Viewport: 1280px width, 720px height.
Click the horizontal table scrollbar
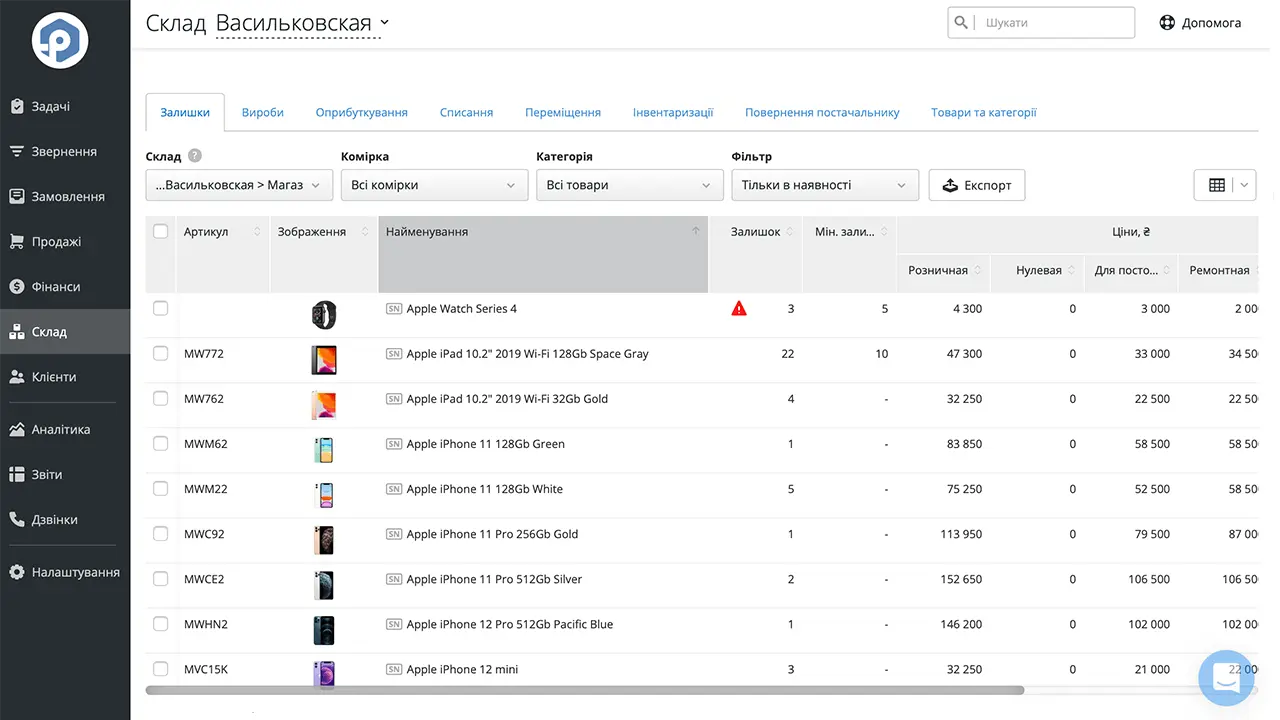(585, 690)
